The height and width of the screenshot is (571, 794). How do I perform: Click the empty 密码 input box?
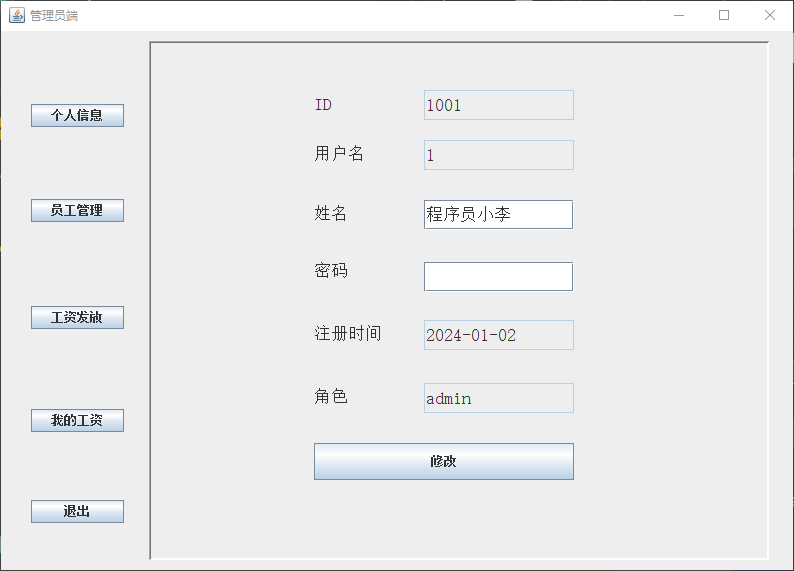click(x=498, y=276)
